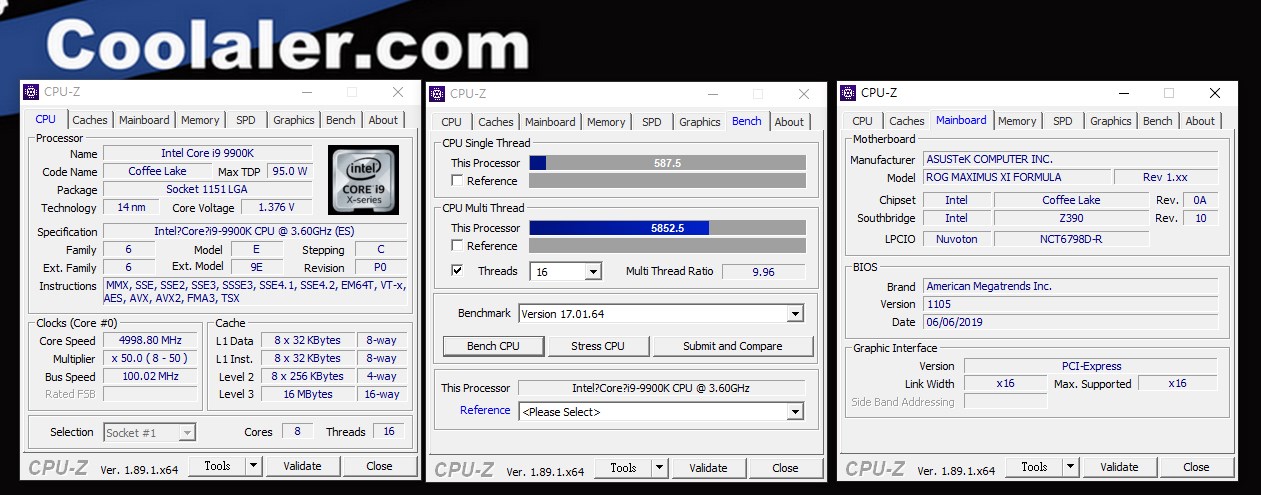The image size is (1261, 495).
Task: Click the CPU-Z icon in the left window title bar
Action: point(31,92)
